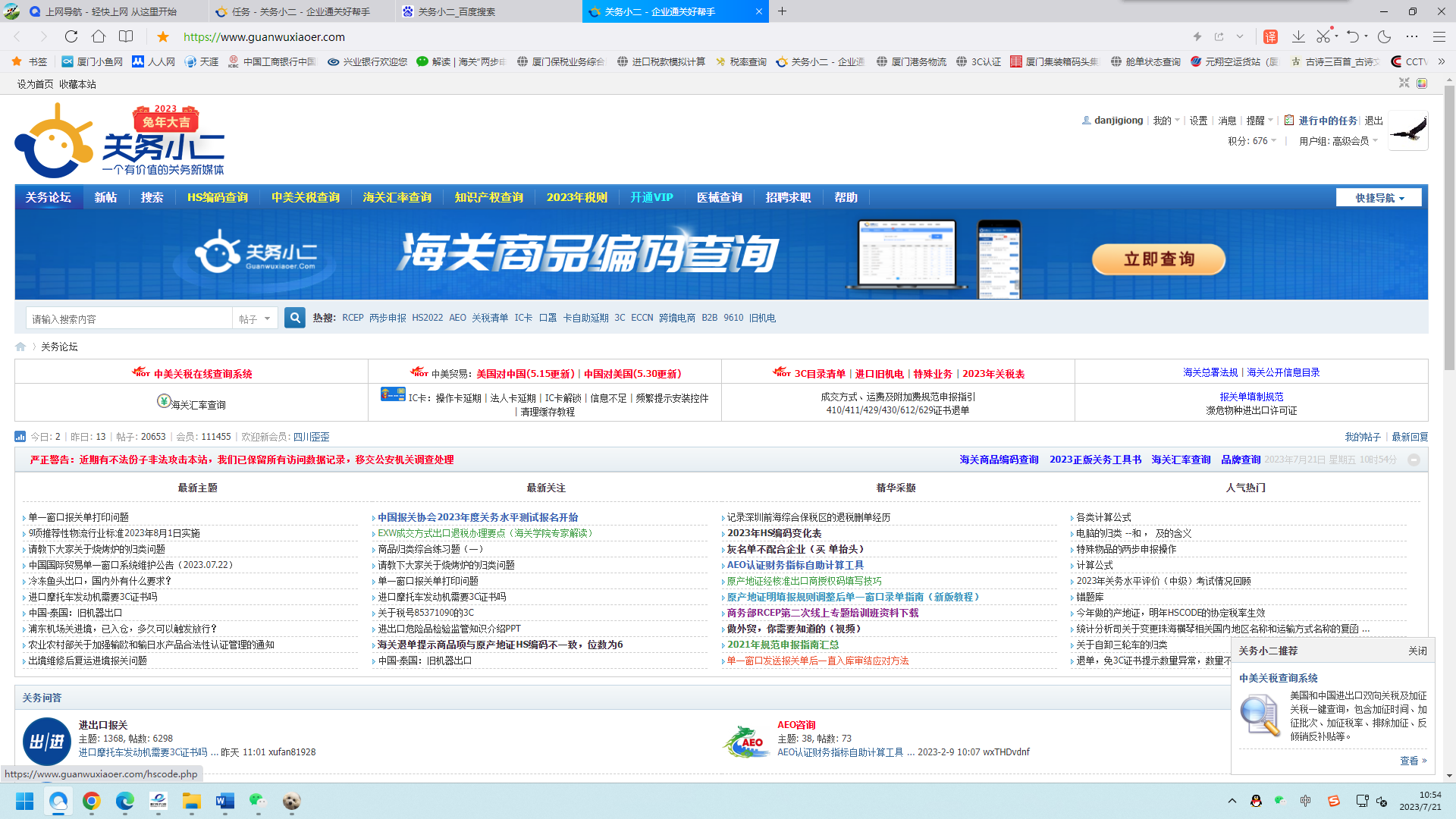Open the 开通VIP nav item
Image resolution: width=1456 pixels, height=819 pixels.
tap(651, 197)
